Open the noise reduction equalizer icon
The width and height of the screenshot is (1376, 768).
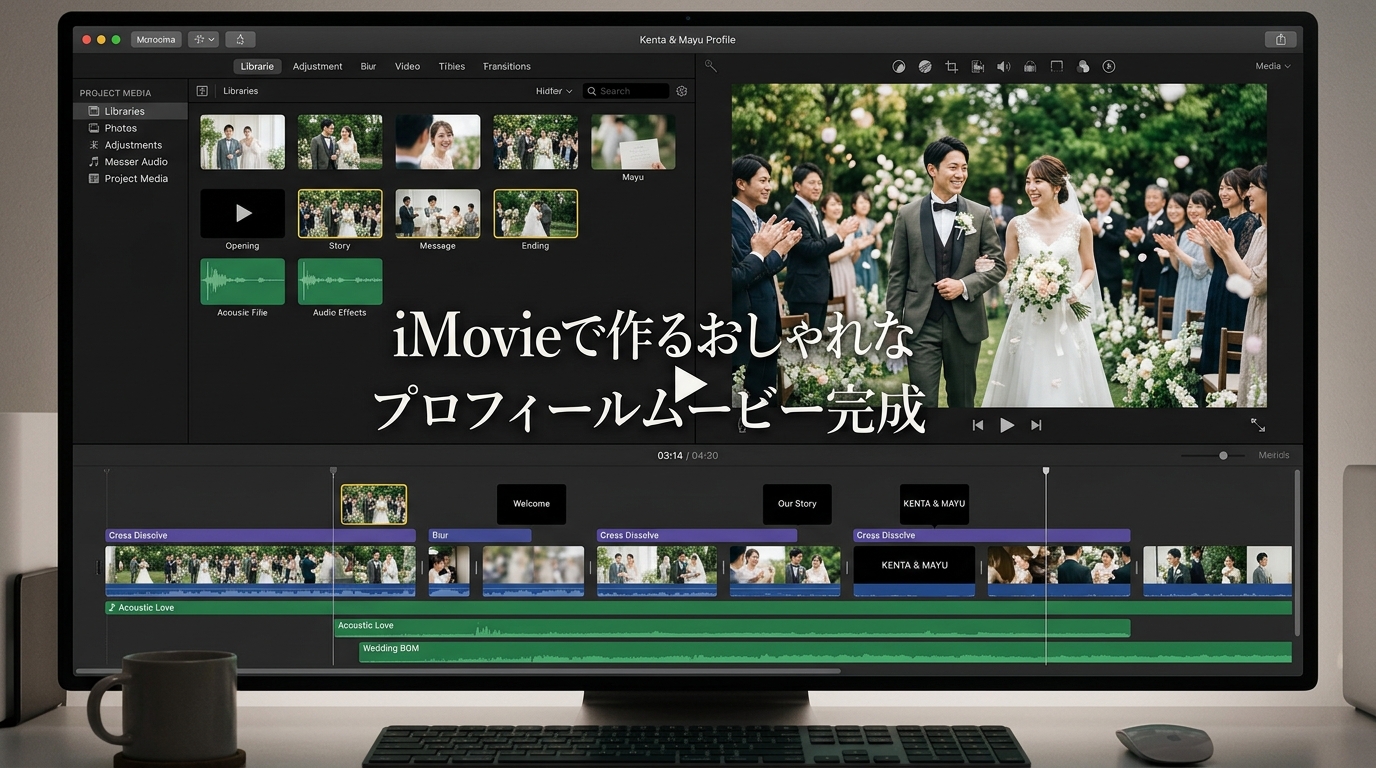(1030, 67)
